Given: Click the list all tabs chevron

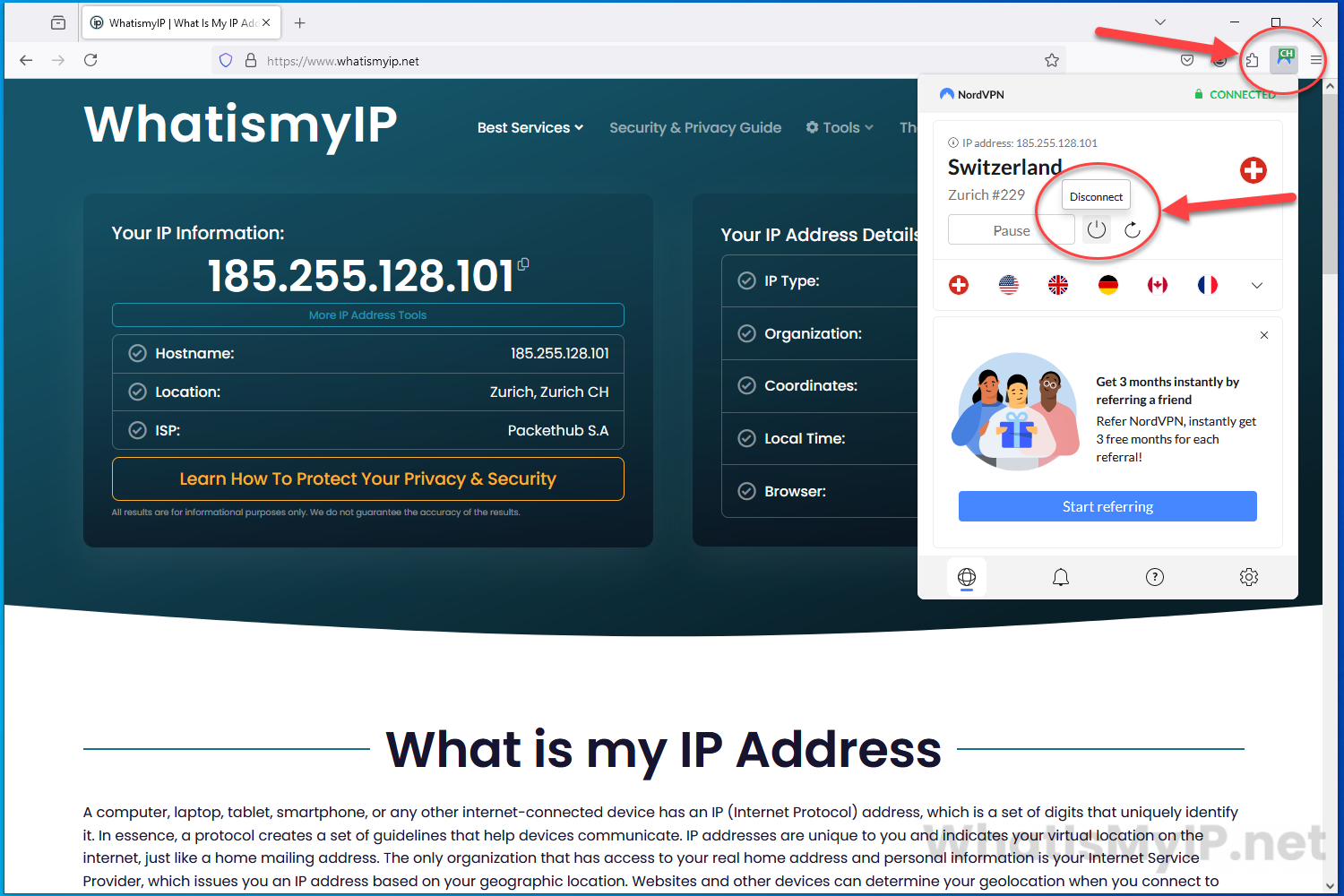Looking at the screenshot, I should [1160, 22].
